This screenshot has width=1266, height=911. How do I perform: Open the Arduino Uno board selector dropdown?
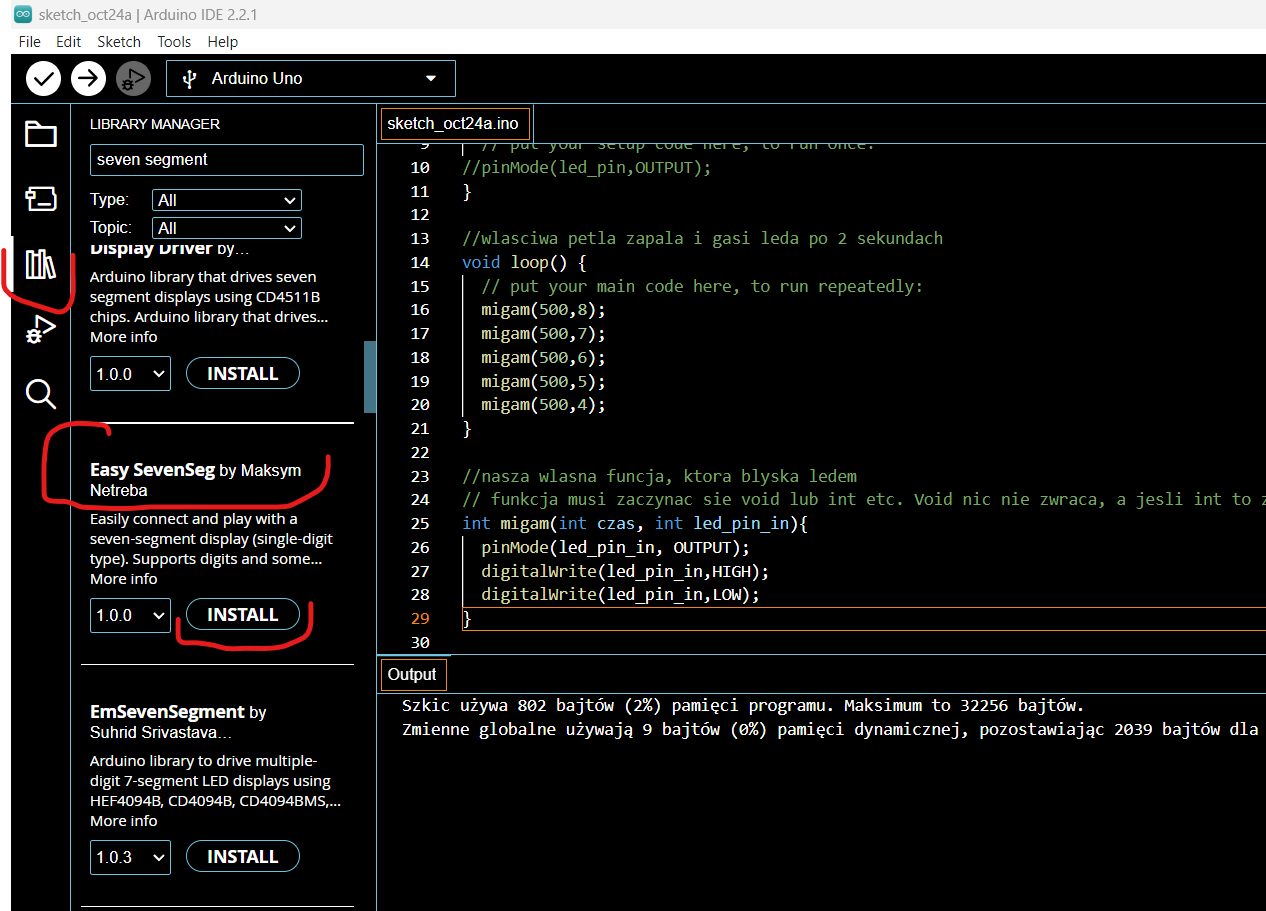pos(311,78)
